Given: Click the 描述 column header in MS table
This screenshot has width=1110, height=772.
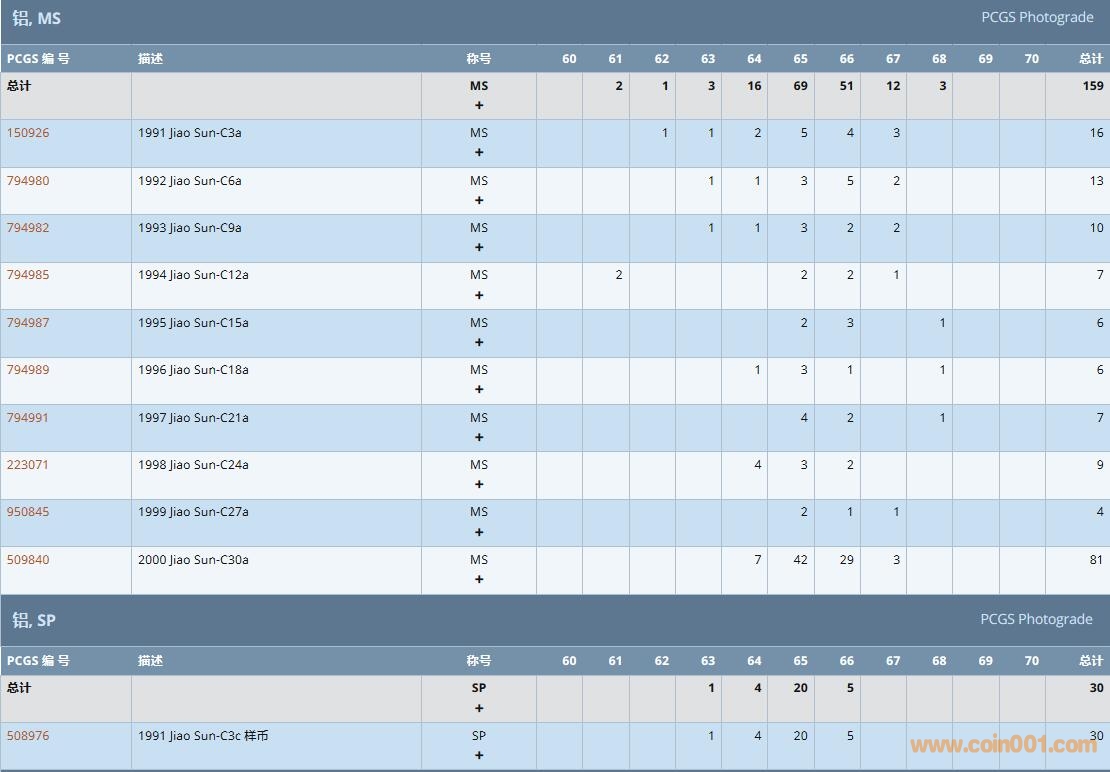Looking at the screenshot, I should [x=151, y=59].
